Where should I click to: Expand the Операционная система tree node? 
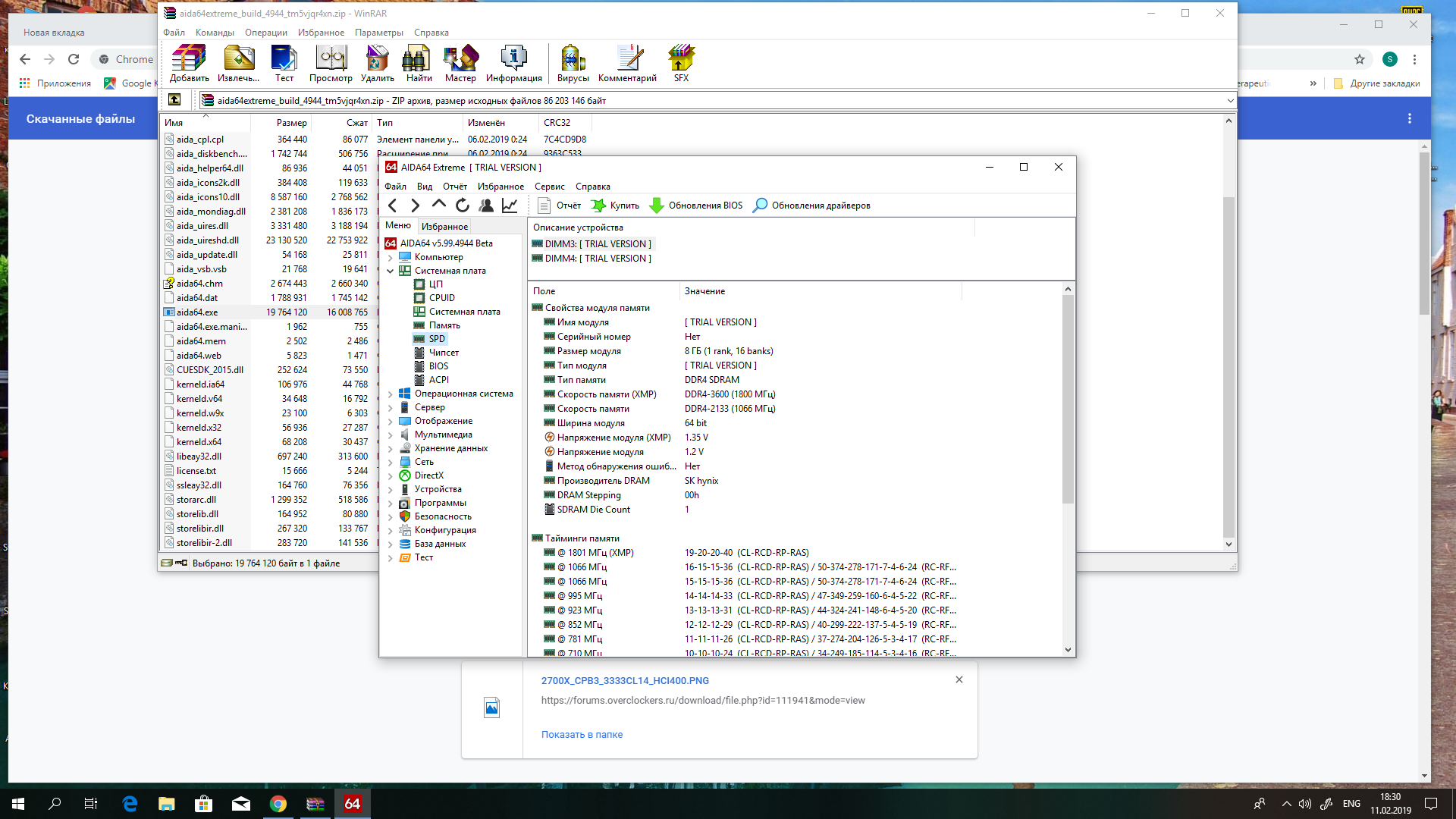(391, 394)
